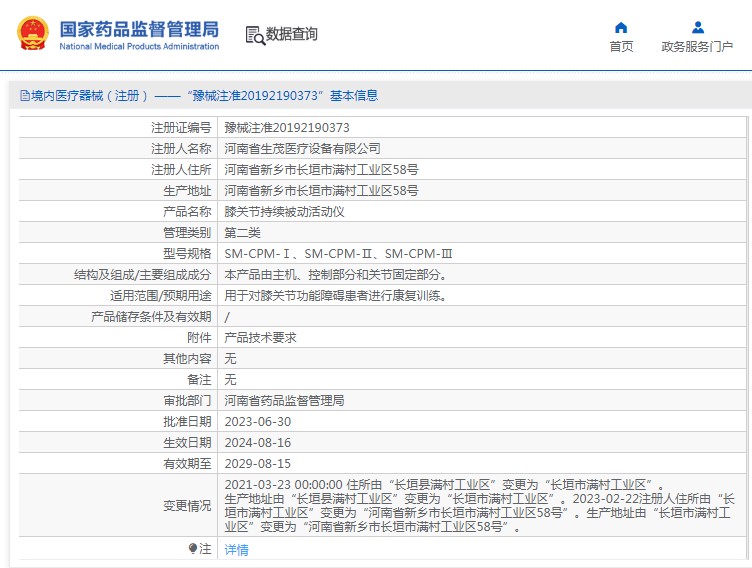This screenshot has width=752, height=568.
Task: Click the 本产品由主机 structure description
Action: pos(335,275)
